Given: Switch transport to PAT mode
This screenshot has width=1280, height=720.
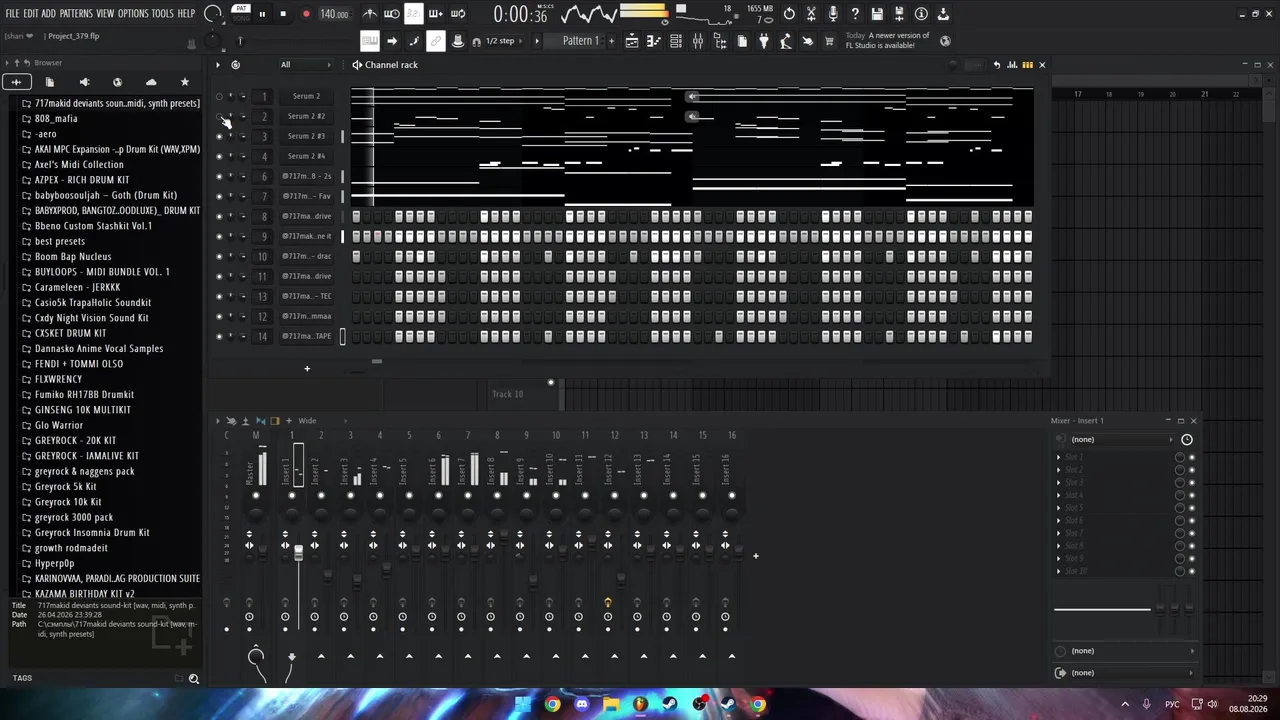Looking at the screenshot, I should pos(241,9).
